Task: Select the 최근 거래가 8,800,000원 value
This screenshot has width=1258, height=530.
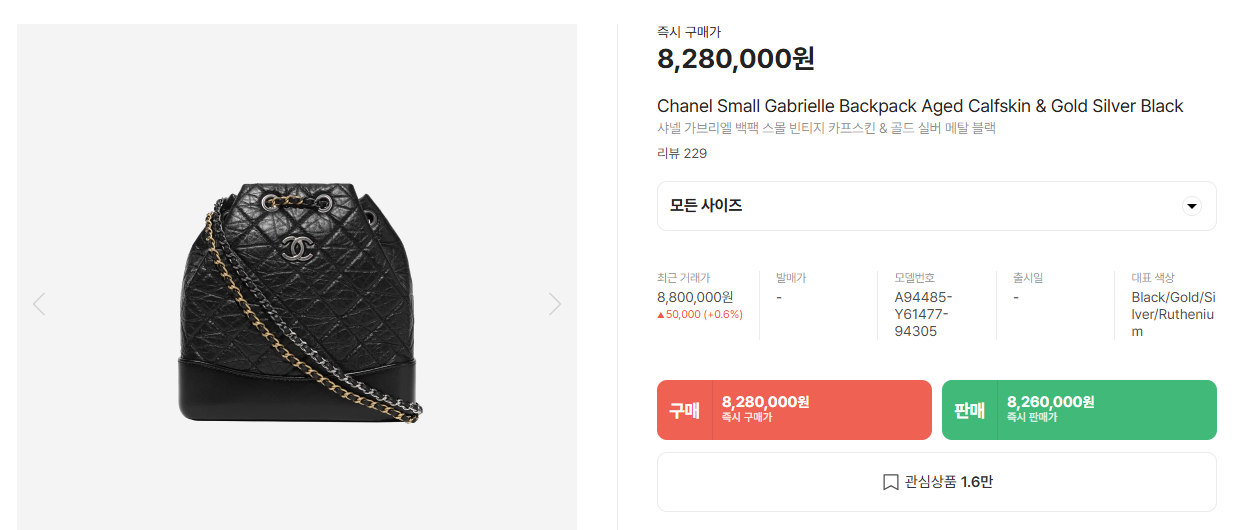Action: point(695,297)
